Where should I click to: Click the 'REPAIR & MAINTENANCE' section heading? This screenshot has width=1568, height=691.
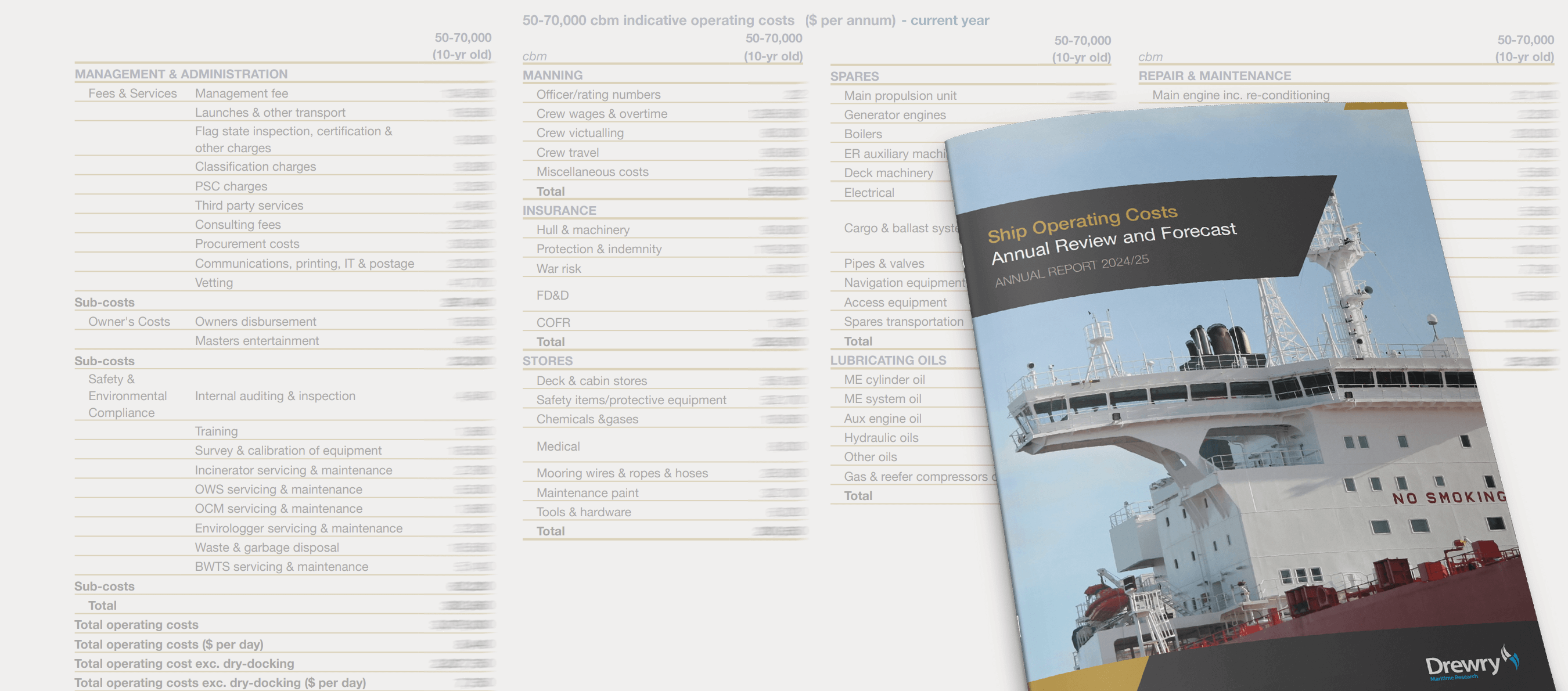pyautogui.click(x=1214, y=75)
